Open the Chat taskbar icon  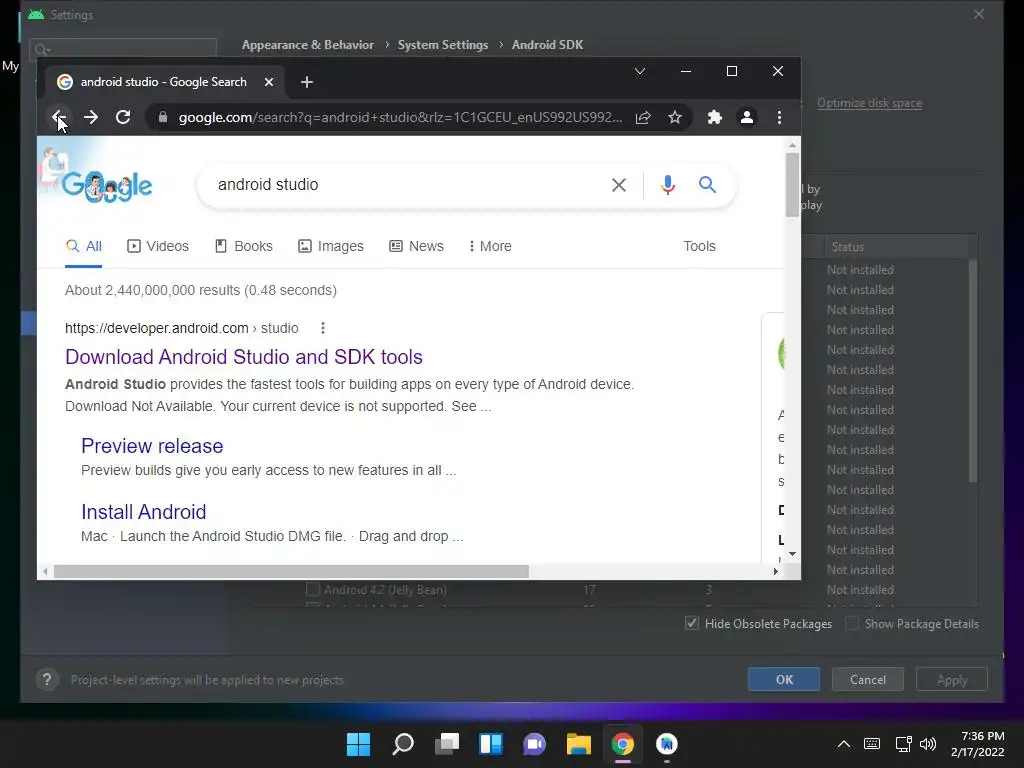534,744
